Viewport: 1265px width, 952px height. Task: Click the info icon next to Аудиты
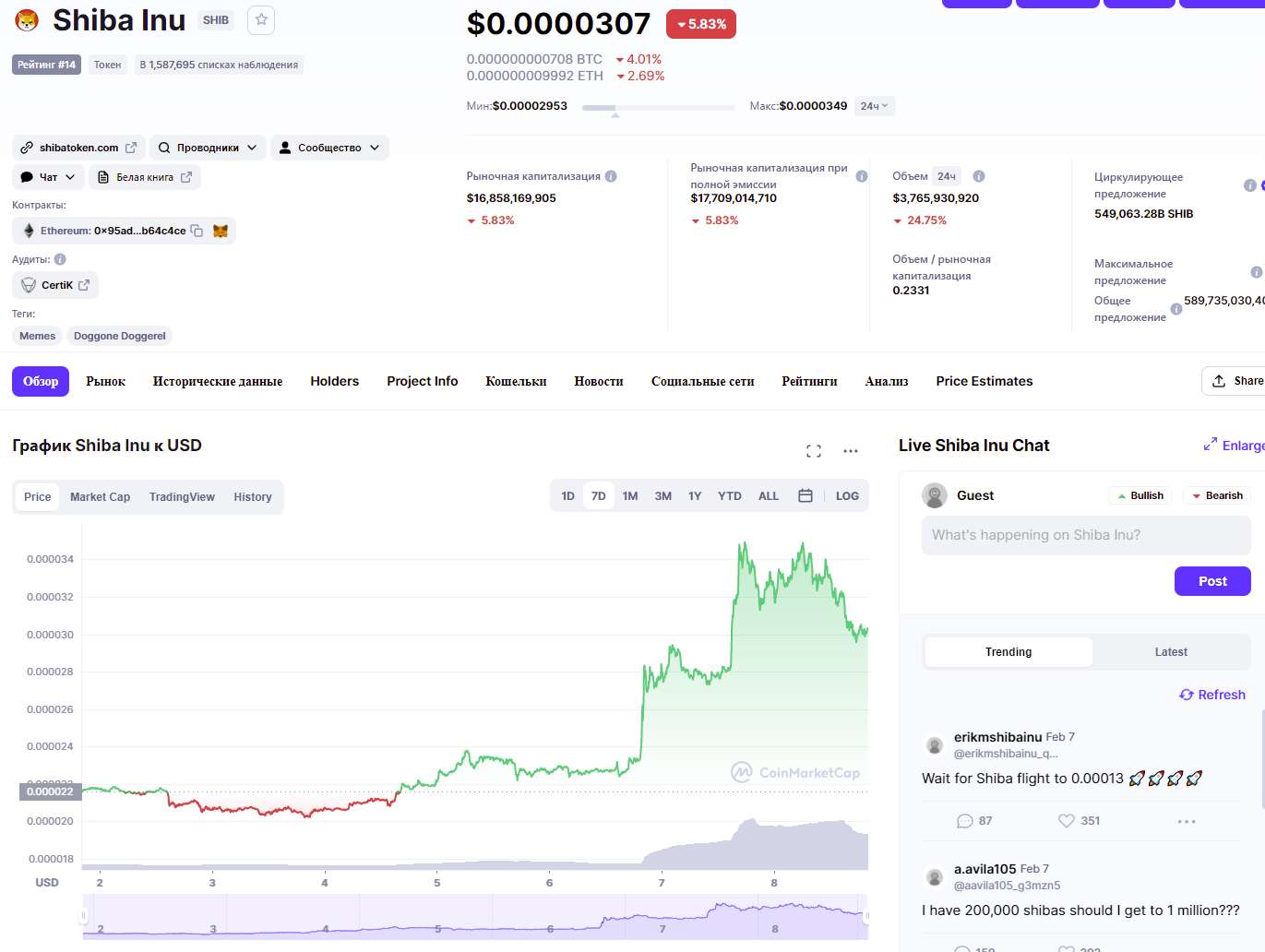click(60, 259)
